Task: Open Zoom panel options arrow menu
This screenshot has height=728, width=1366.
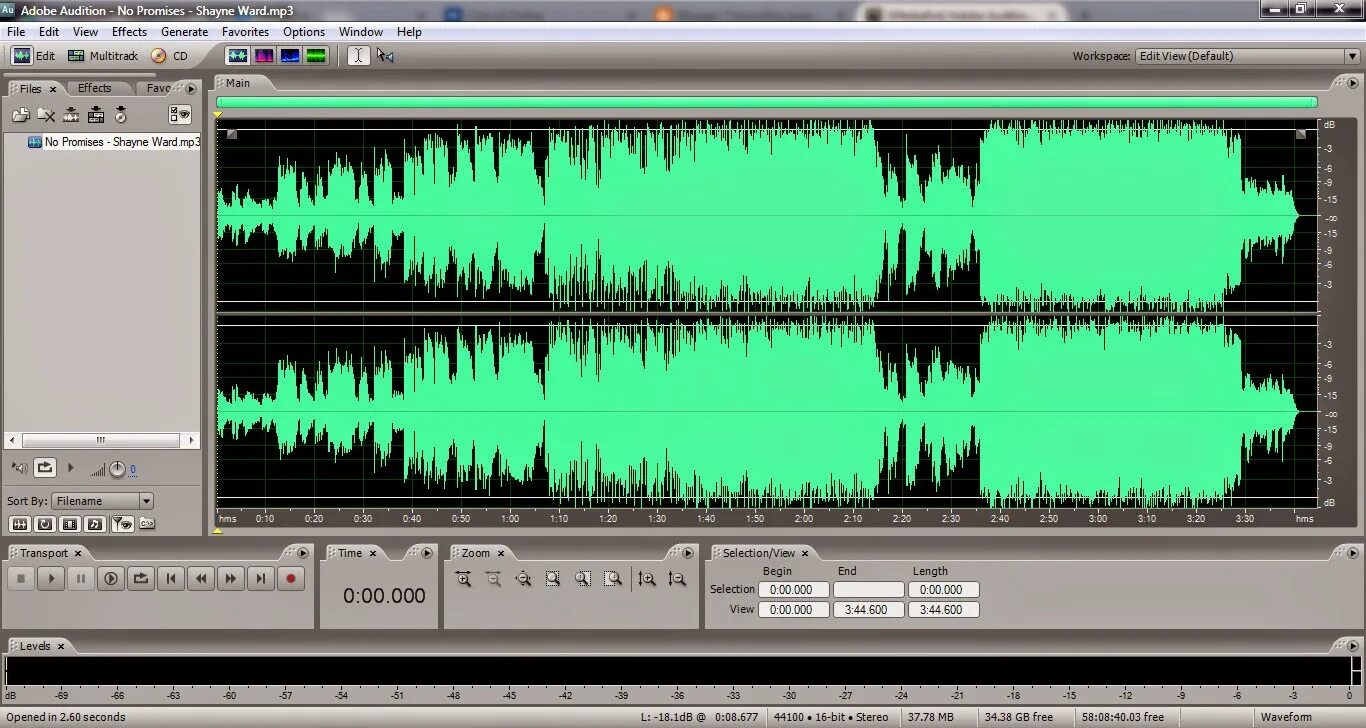Action: 687,553
